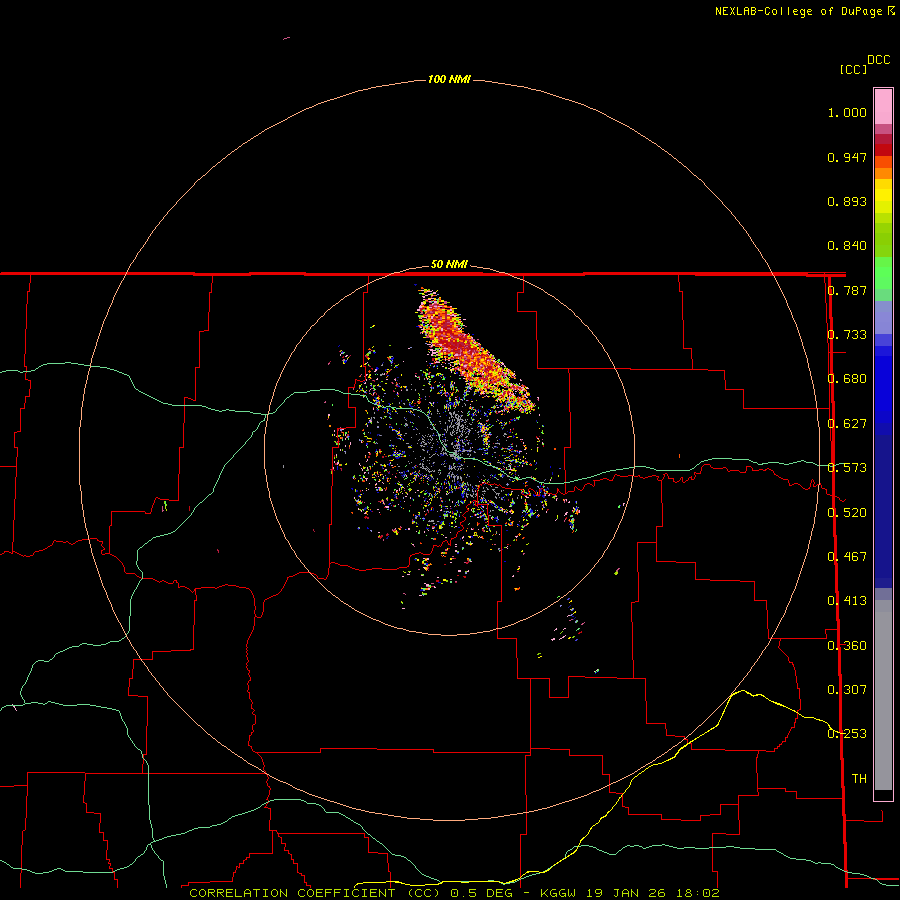The width and height of the screenshot is (900, 900).
Task: Select the 0.733 scale value
Action: pos(847,335)
